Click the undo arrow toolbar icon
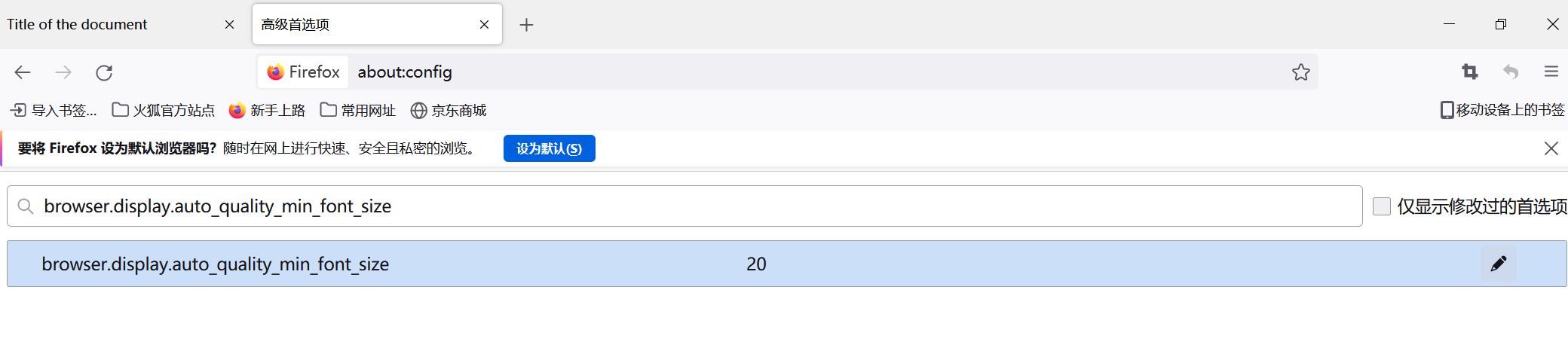1568x357 pixels. 1511,72
